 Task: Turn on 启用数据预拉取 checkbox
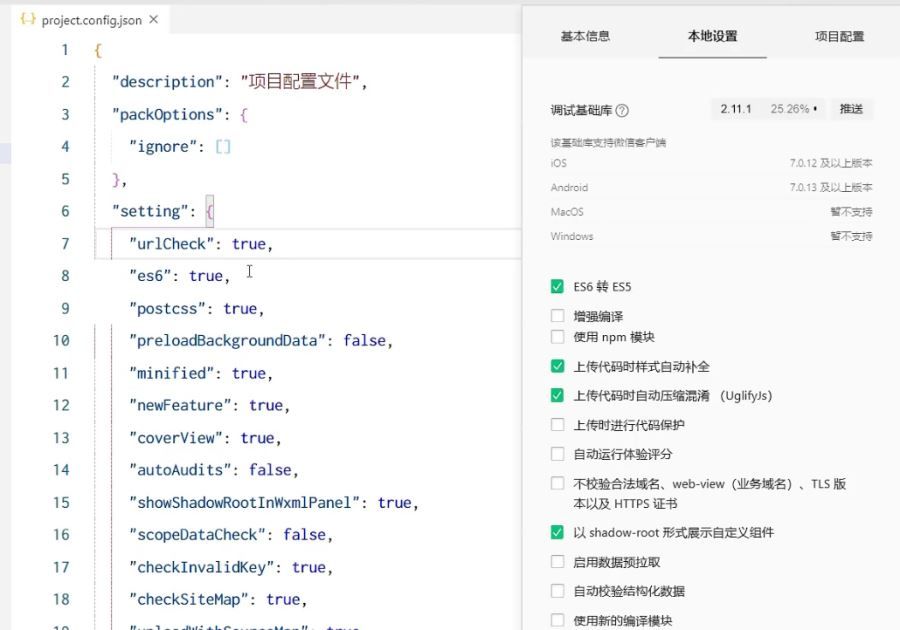[558, 562]
